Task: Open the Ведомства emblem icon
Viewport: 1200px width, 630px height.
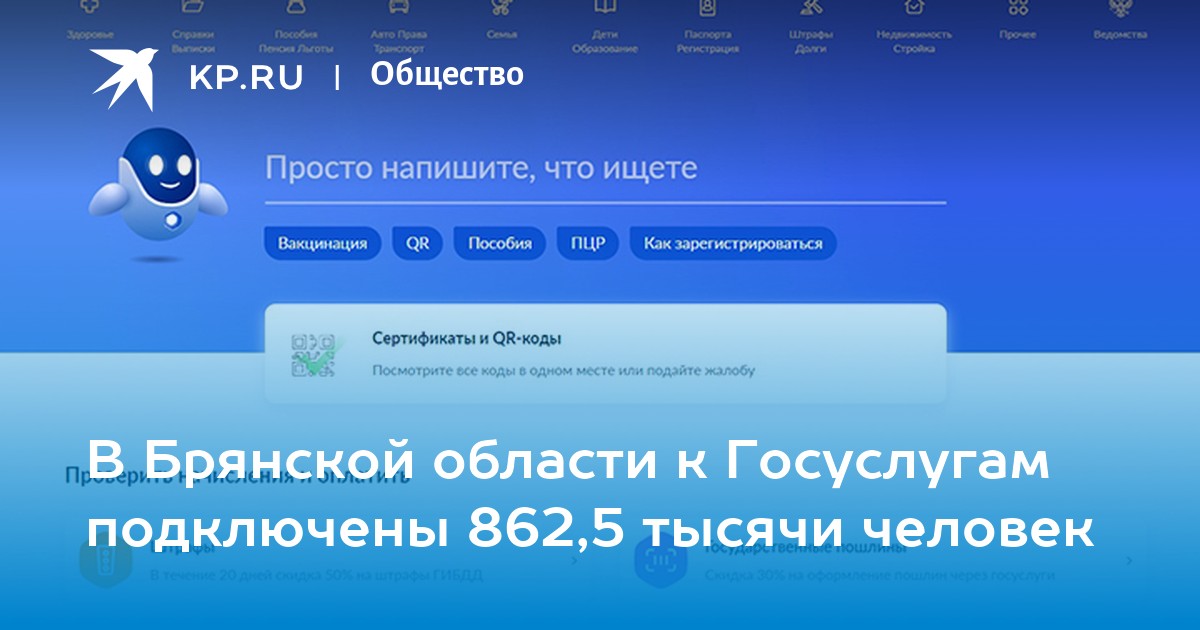Action: click(x=1120, y=8)
